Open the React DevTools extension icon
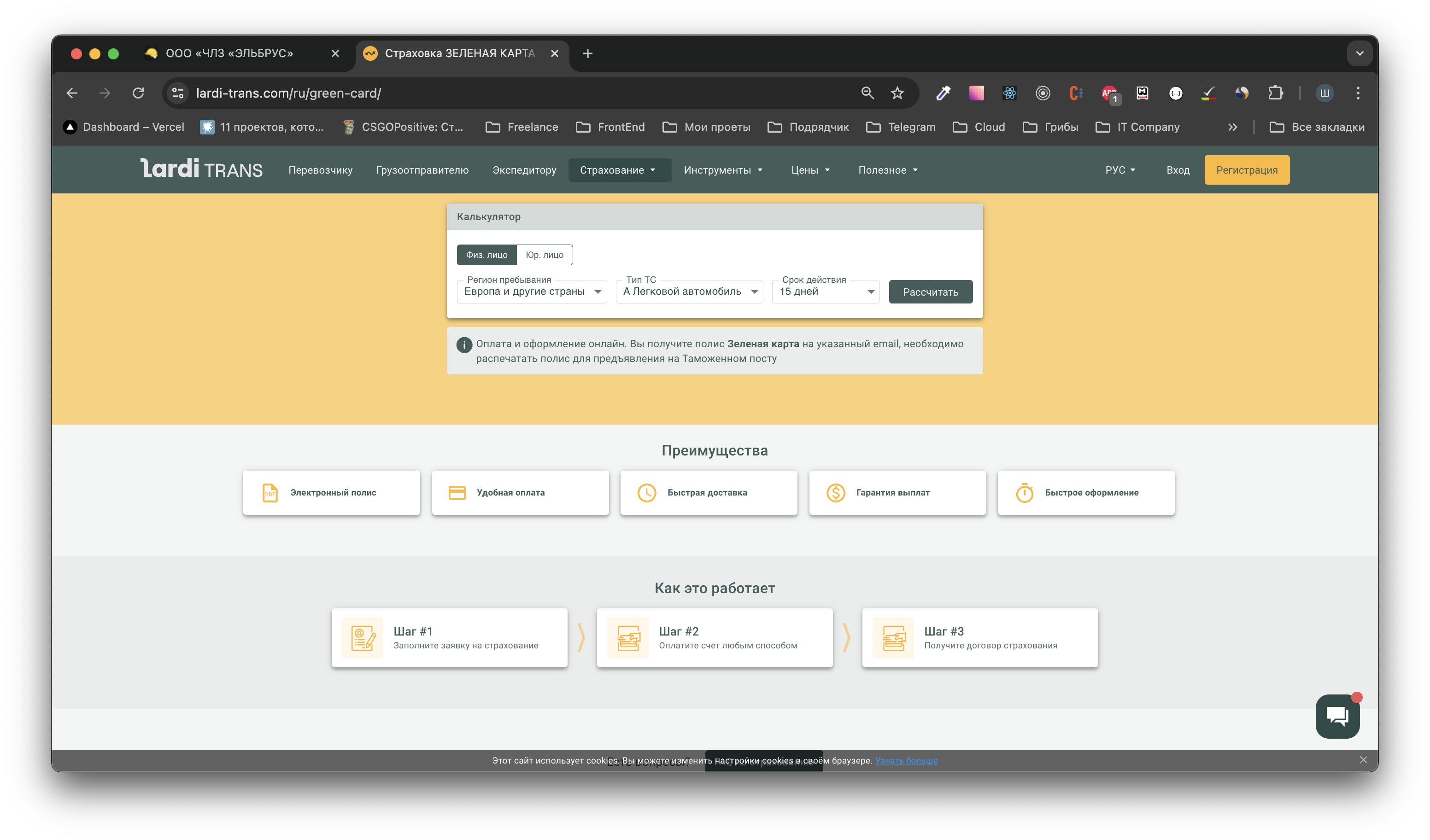Screen dimensions: 1430x840 (1009, 93)
